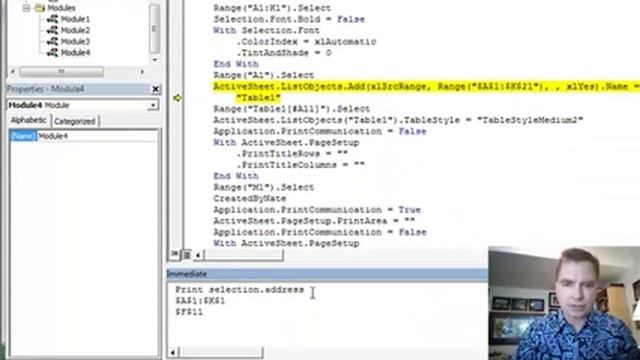The image size is (640, 360).
Task: Click the Range("M1").Select line
Action: pyautogui.click(x=264, y=187)
